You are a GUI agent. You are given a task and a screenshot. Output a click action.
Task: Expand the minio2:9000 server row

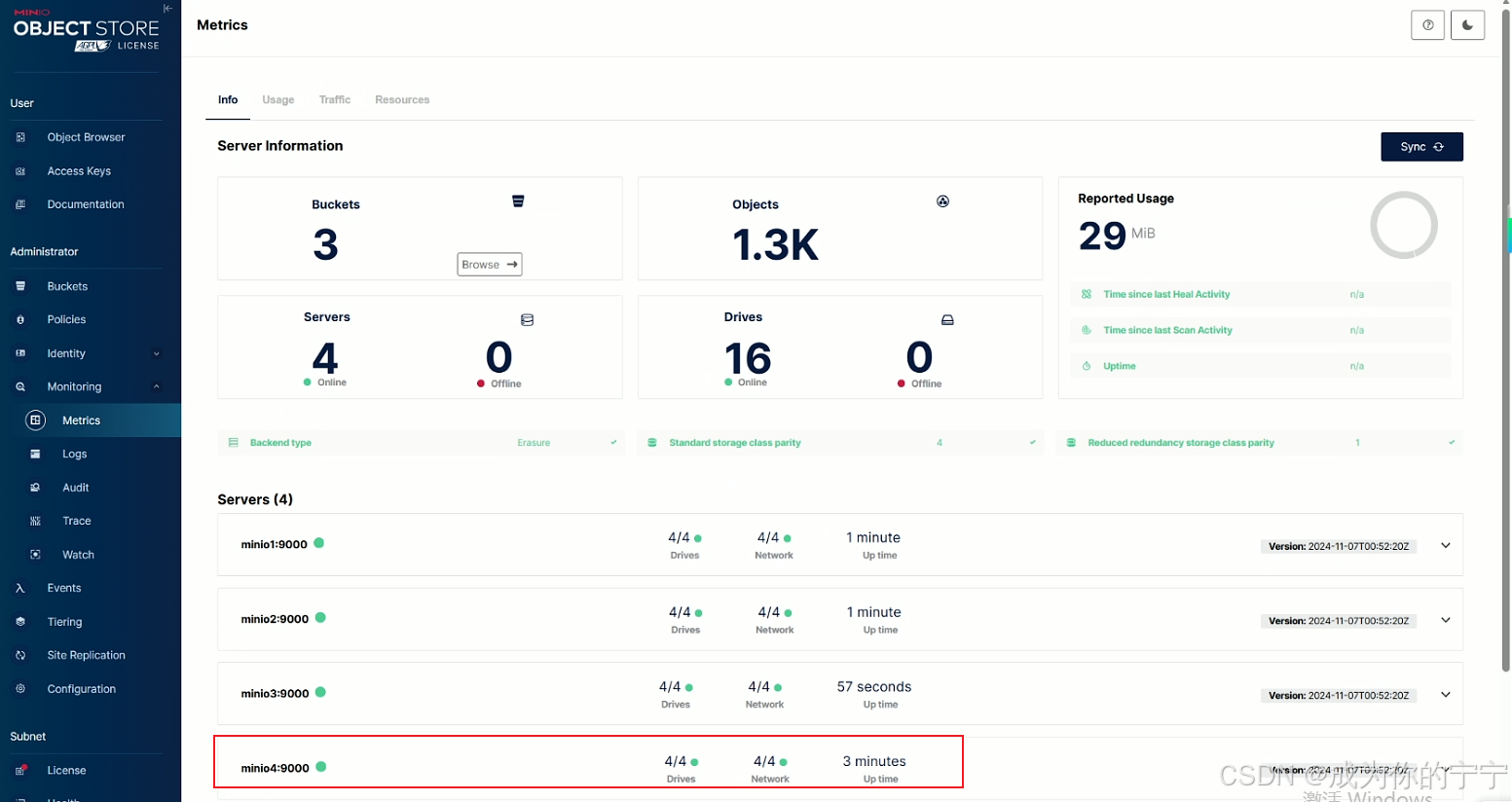[1446, 620]
